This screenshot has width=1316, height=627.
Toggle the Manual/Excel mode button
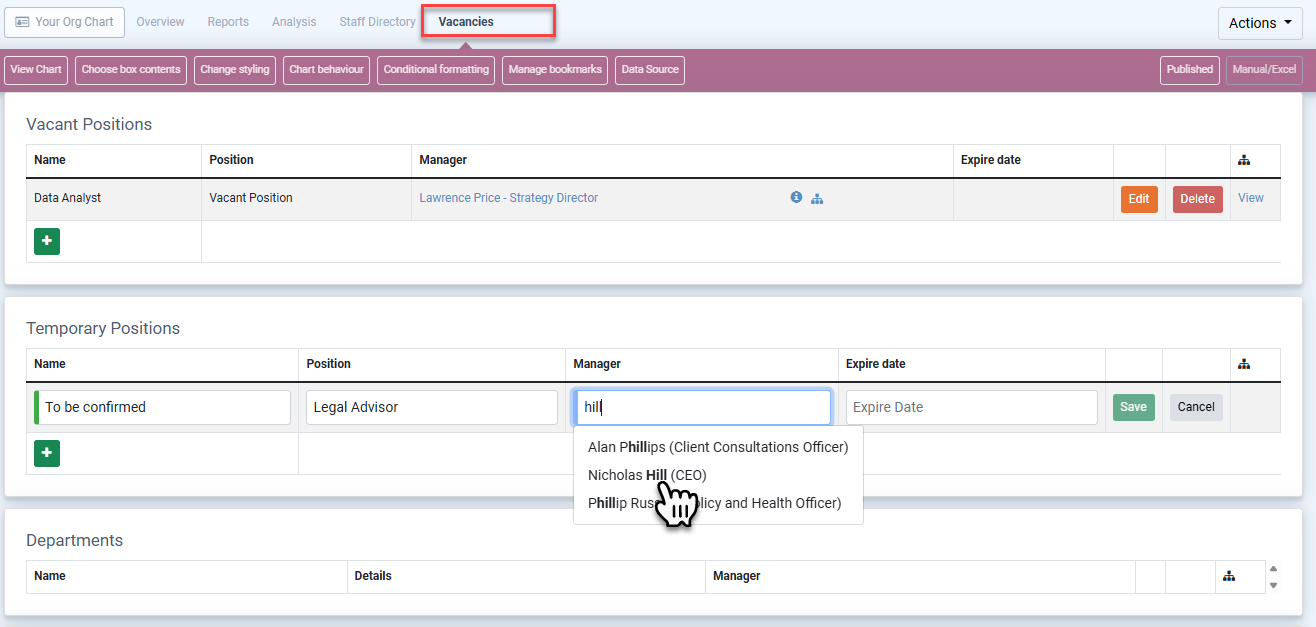1264,70
